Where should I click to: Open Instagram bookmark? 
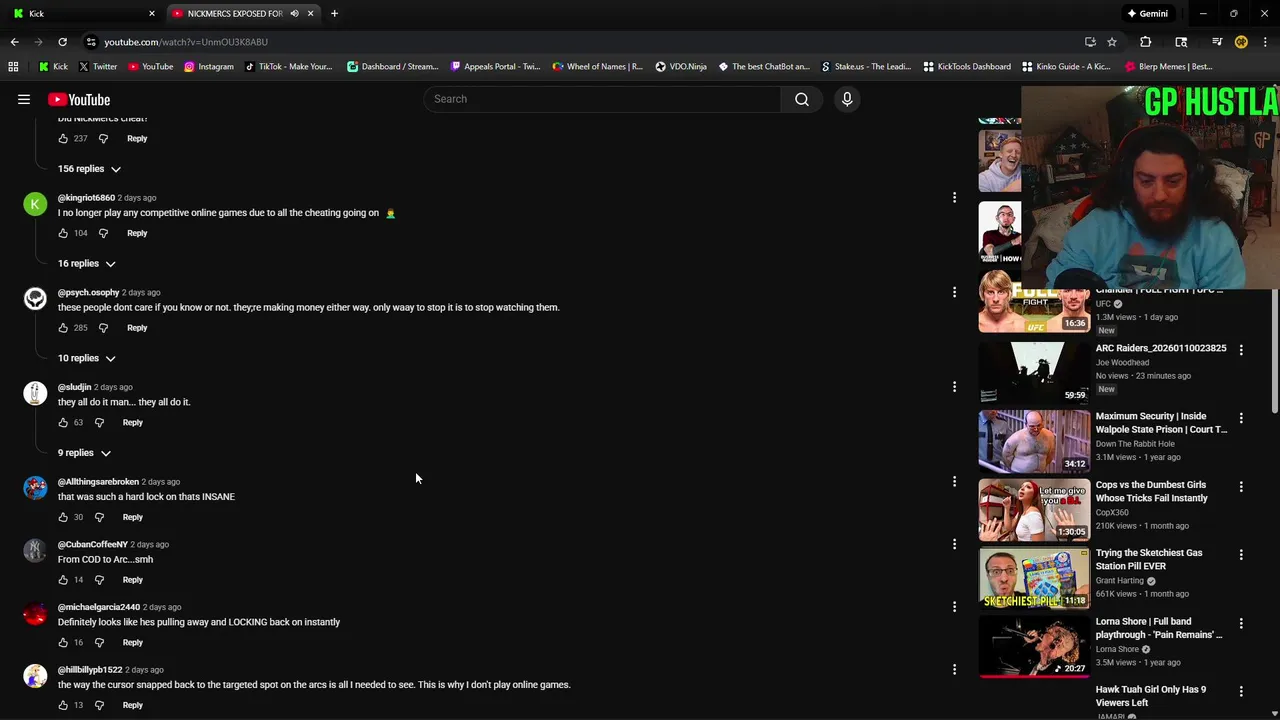point(208,67)
